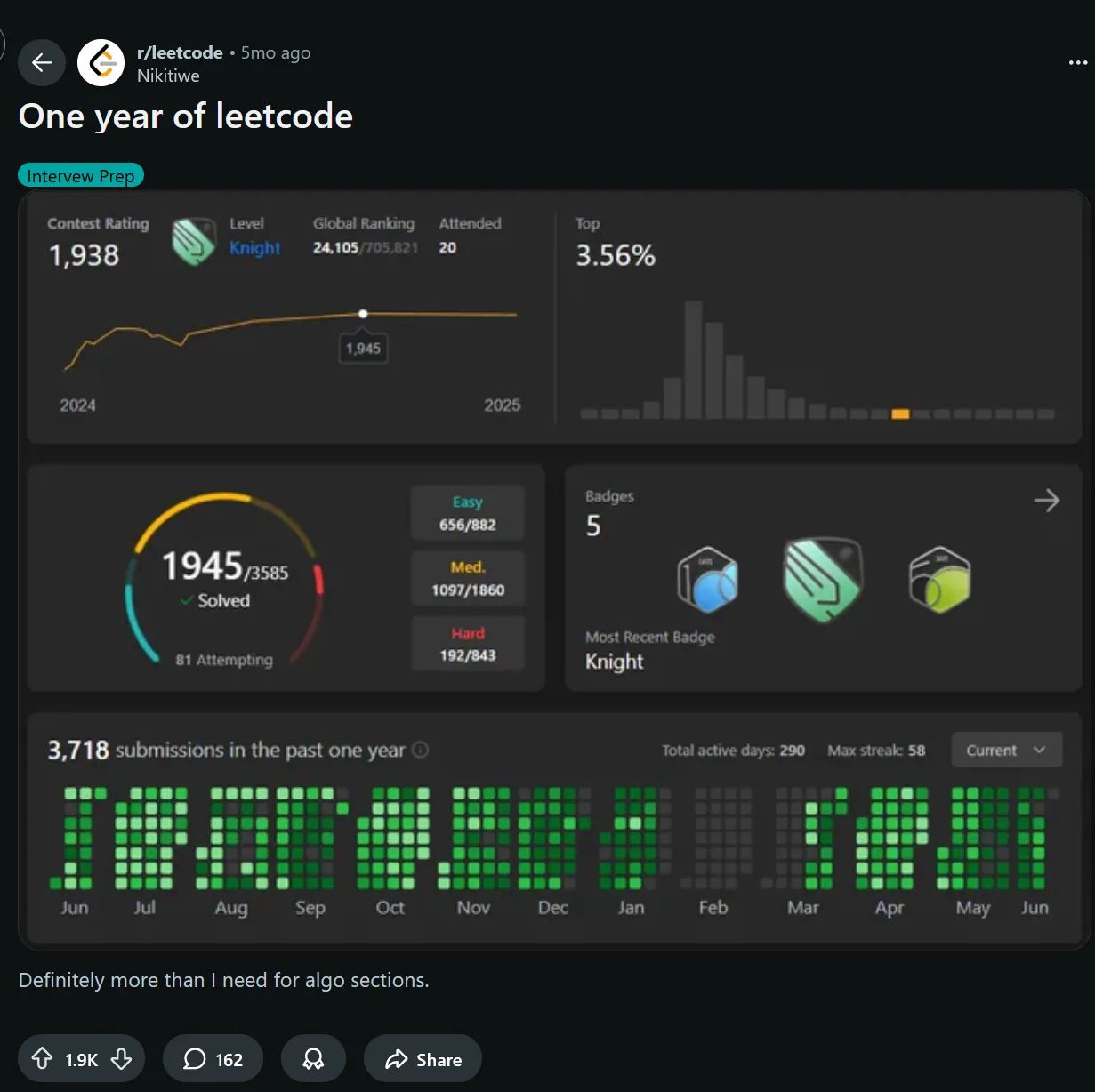
Task: Click the Badges right arrow
Action: (x=1046, y=501)
